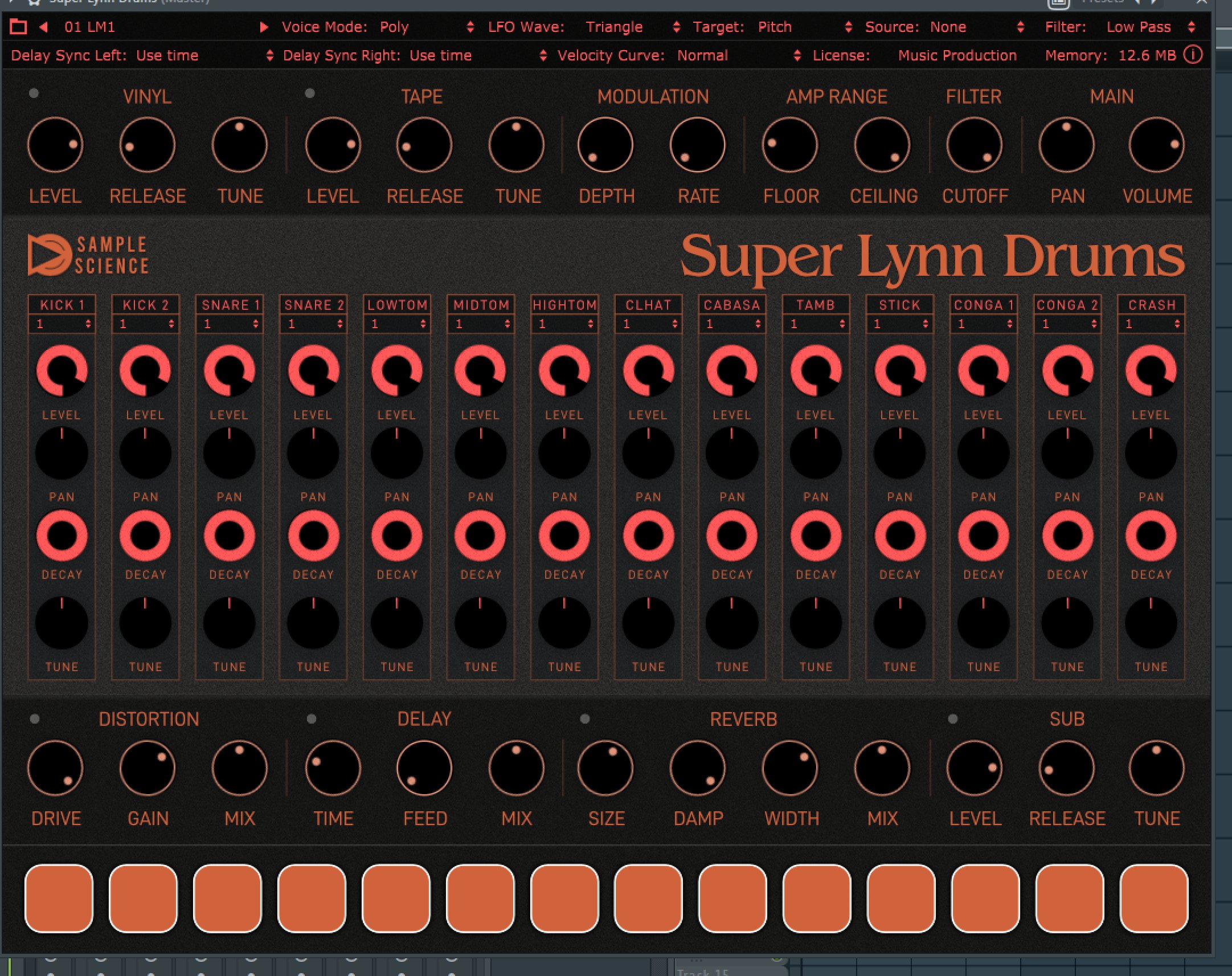This screenshot has width=1232, height=976.
Task: Open the LFO Wave Triangle dropdown
Action: 633,27
